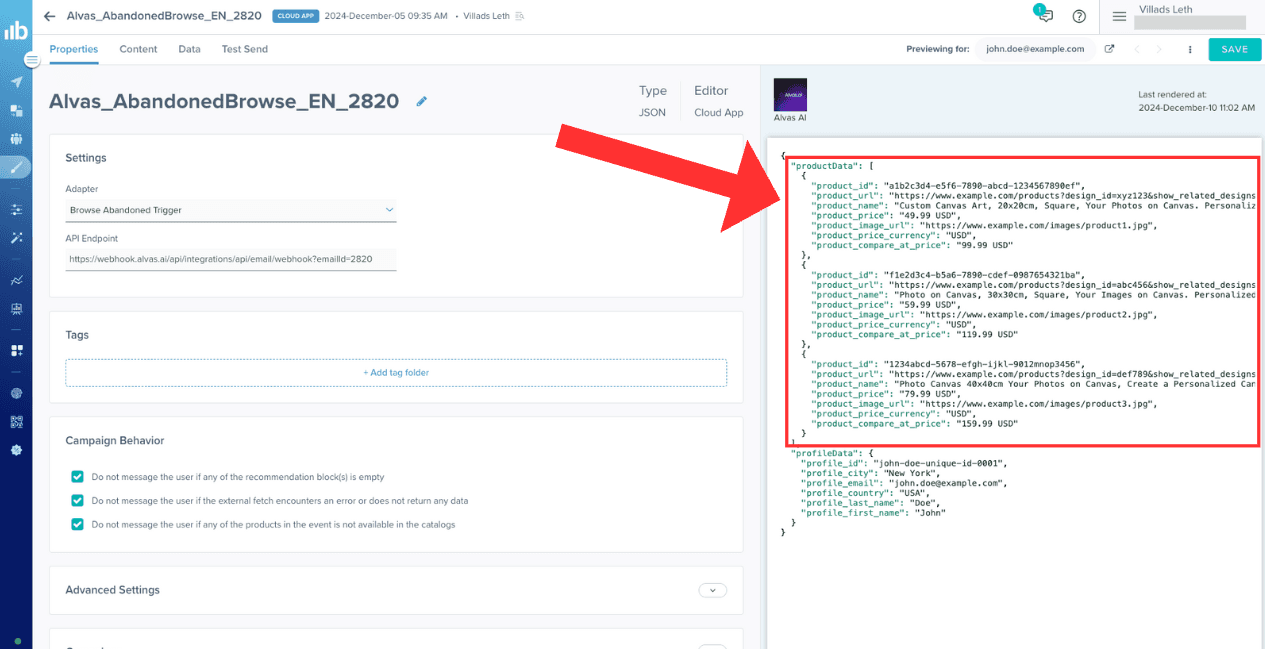Click the "profile_city": "New York" line

tap(871, 473)
